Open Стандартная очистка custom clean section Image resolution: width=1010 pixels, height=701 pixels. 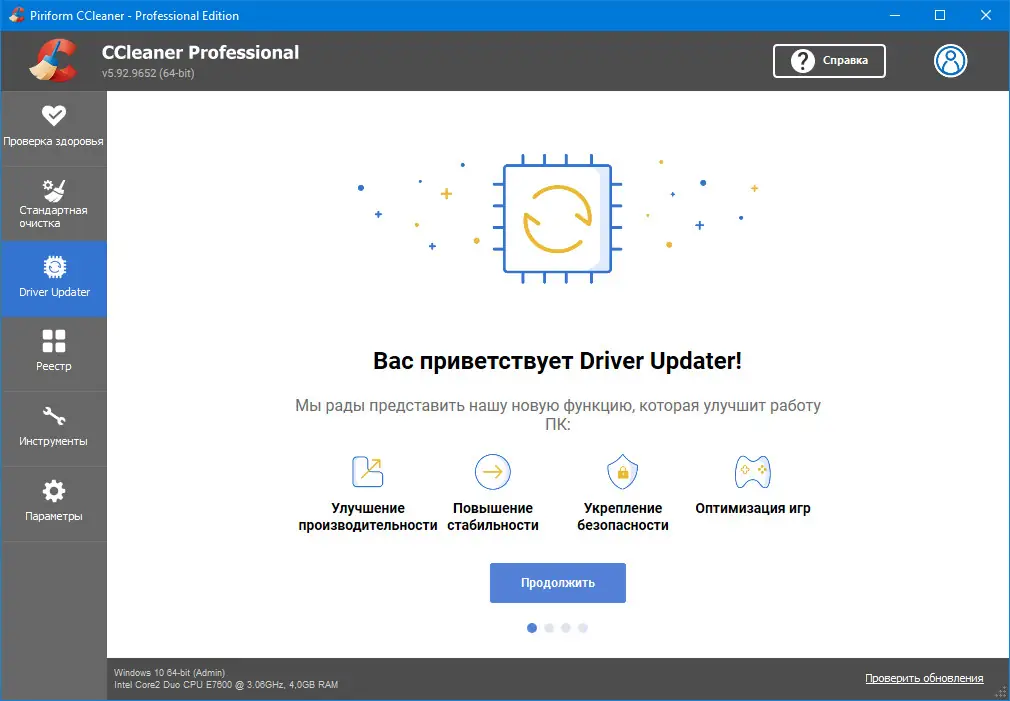(x=53, y=204)
